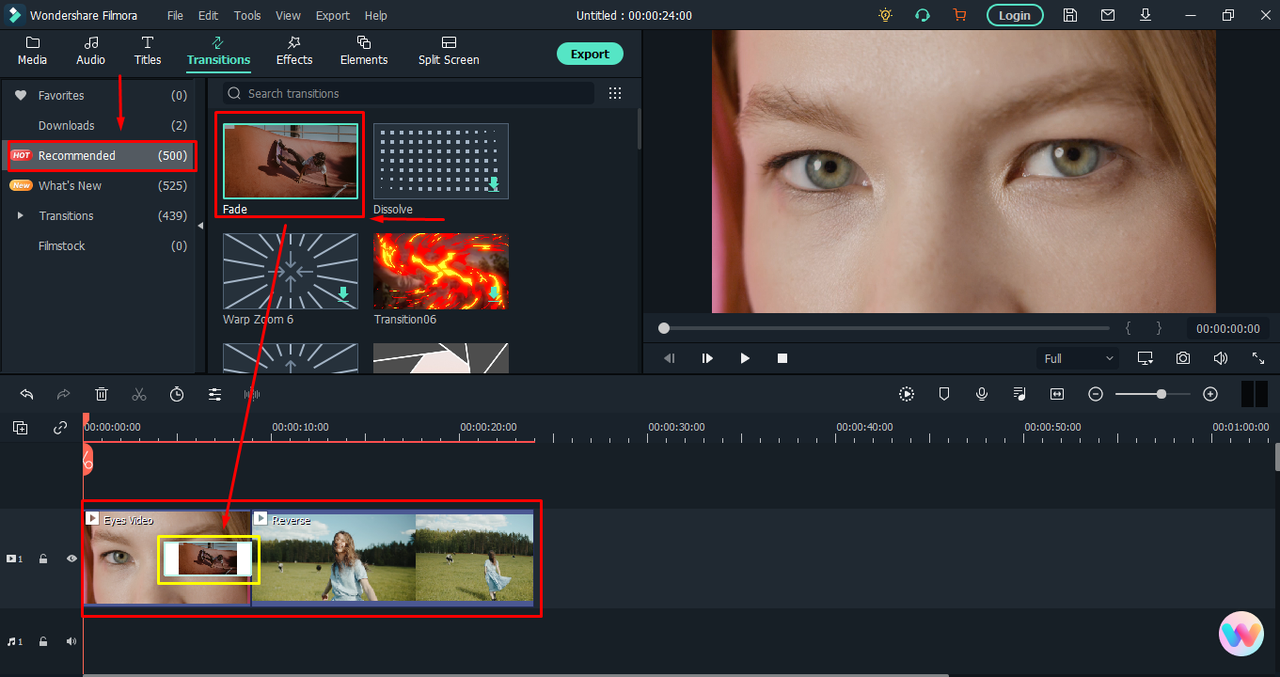This screenshot has width=1280, height=677.
Task: Select the split scissors tool
Action: 139,395
